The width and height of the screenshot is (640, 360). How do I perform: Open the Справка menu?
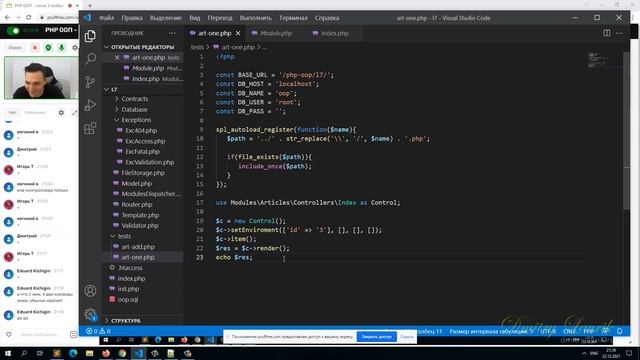point(327,18)
